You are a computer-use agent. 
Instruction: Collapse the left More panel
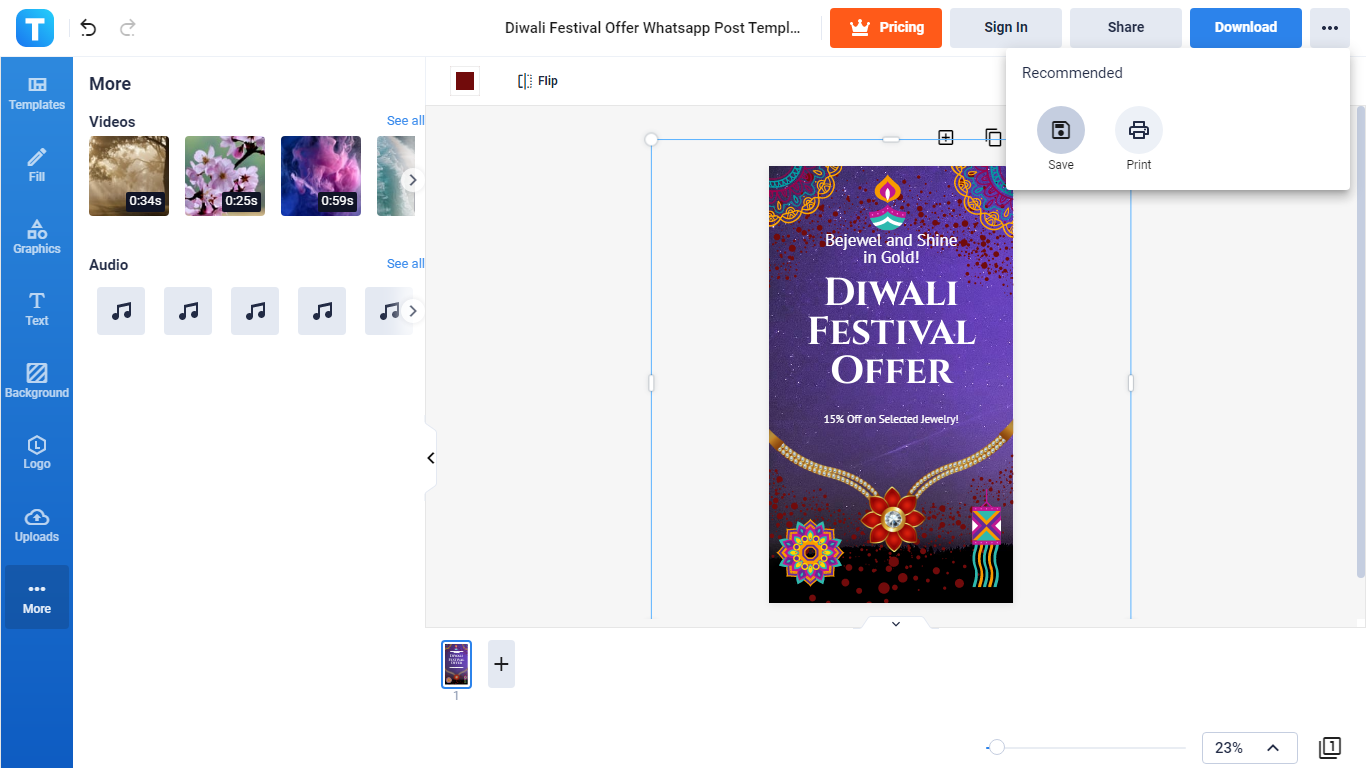[431, 458]
